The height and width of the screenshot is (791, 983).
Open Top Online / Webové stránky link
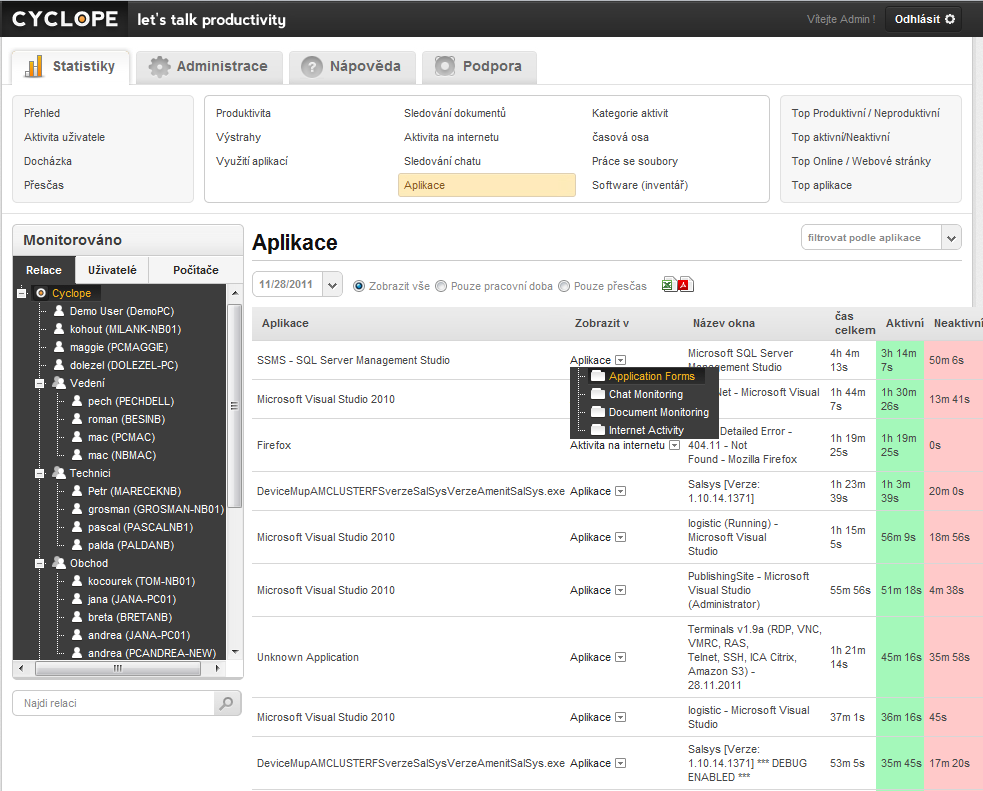pos(861,161)
